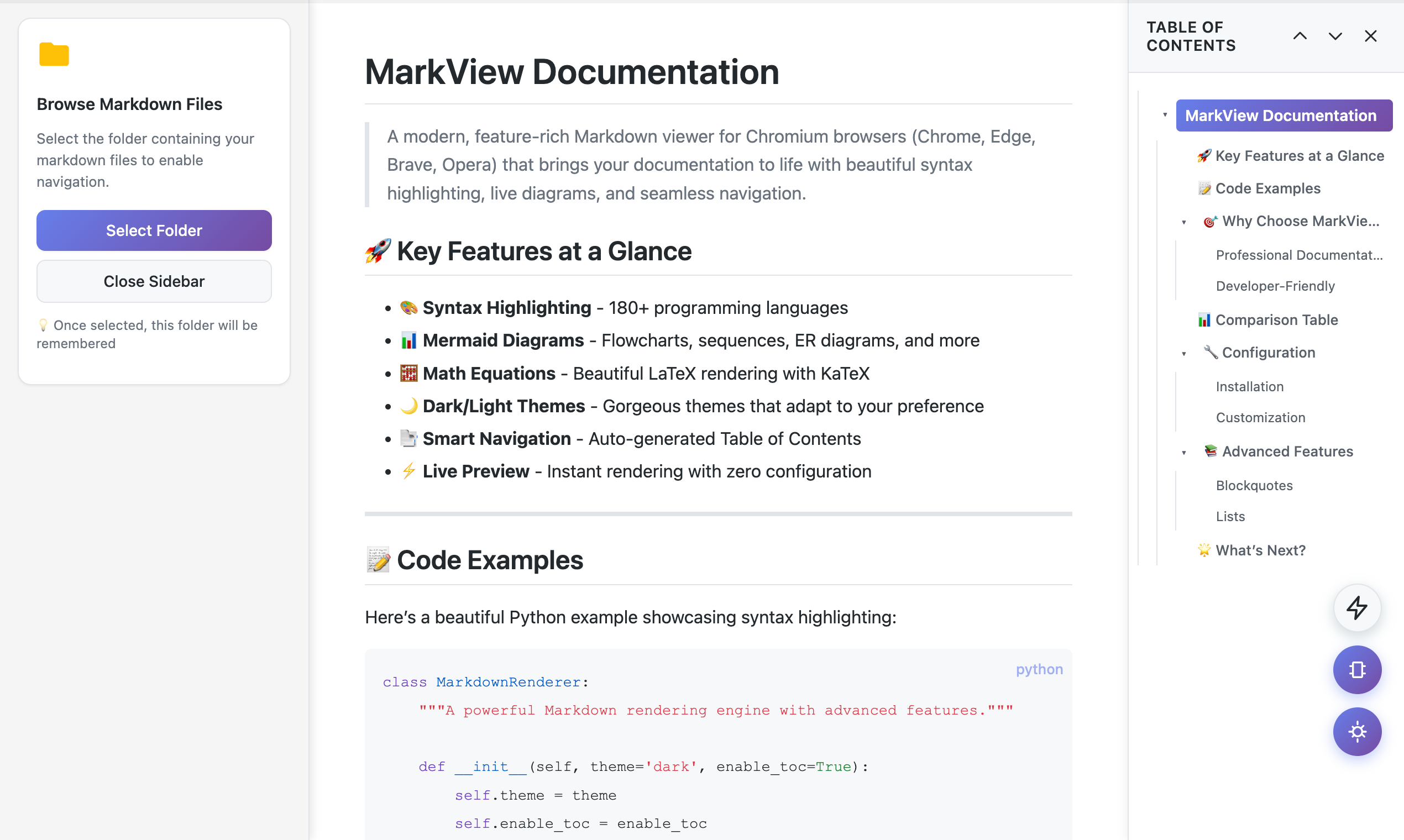
Task: Click the rocket icon beside the Key Features heading
Action: click(x=378, y=251)
